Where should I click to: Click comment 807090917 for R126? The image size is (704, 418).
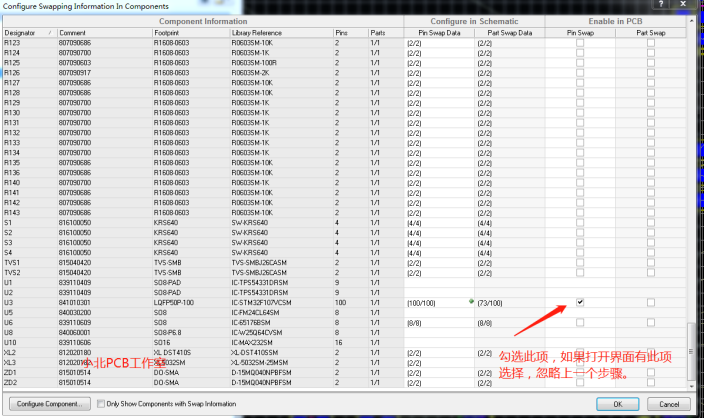[x=105, y=73]
